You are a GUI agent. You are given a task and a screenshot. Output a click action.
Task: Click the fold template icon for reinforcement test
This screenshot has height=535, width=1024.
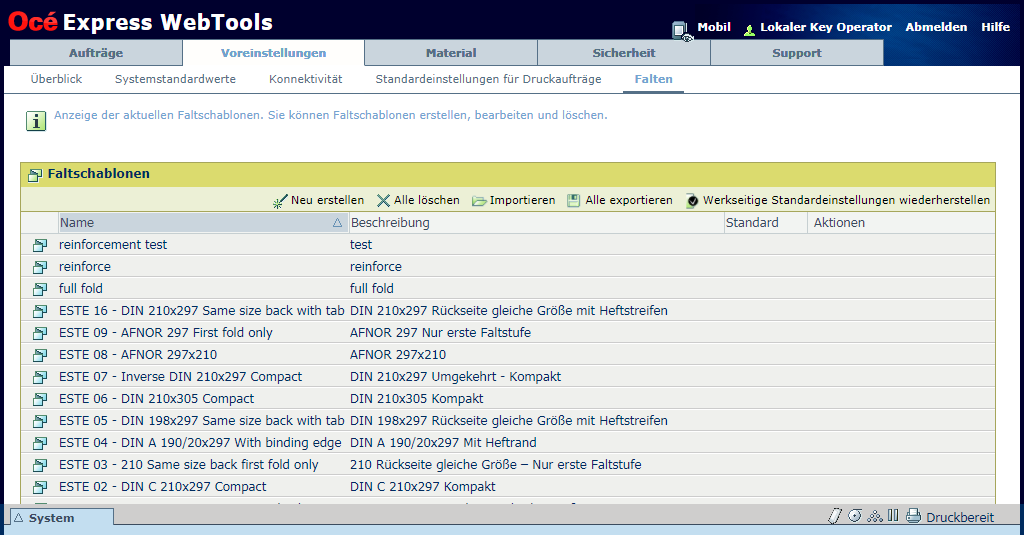click(x=40, y=245)
